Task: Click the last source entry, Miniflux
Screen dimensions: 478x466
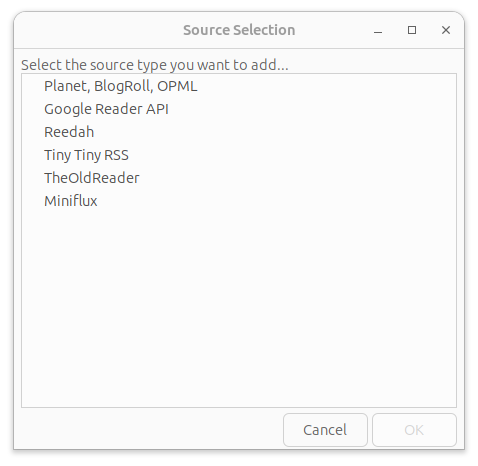Action: coord(239,201)
